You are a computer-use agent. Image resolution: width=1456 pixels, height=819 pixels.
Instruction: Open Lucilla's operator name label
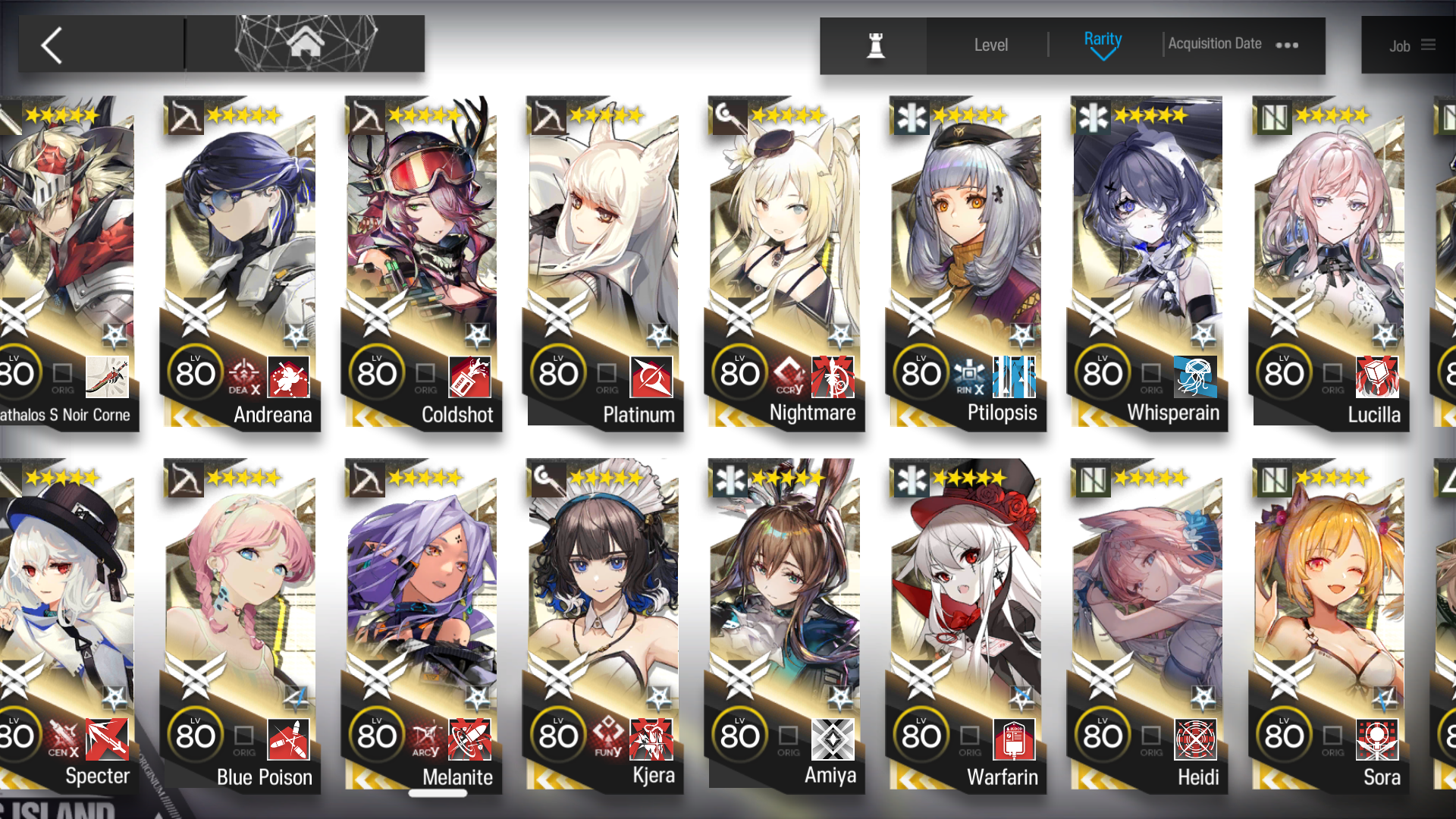(x=1373, y=415)
